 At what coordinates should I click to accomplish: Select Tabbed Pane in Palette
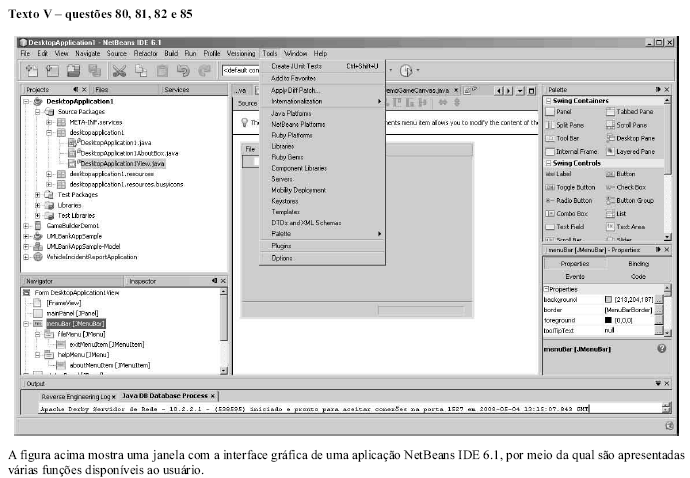(630, 112)
